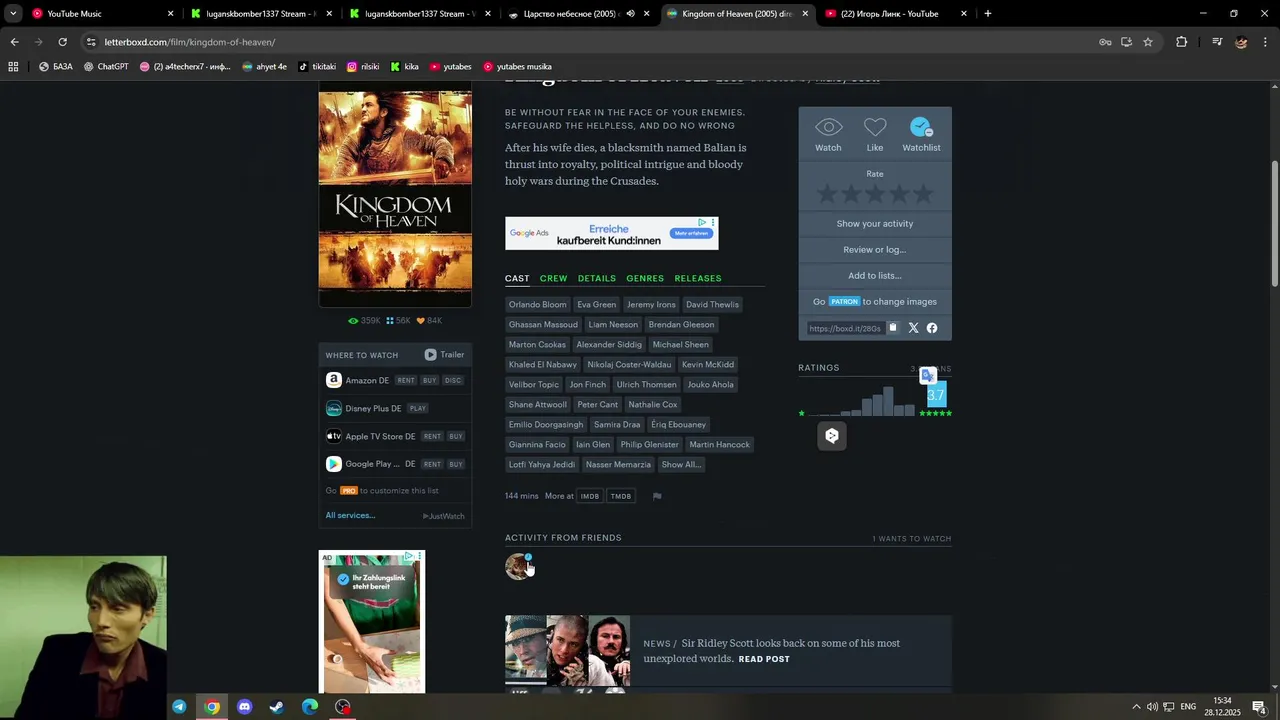
Task: Switch to RELEASES tab
Action: tap(698, 278)
